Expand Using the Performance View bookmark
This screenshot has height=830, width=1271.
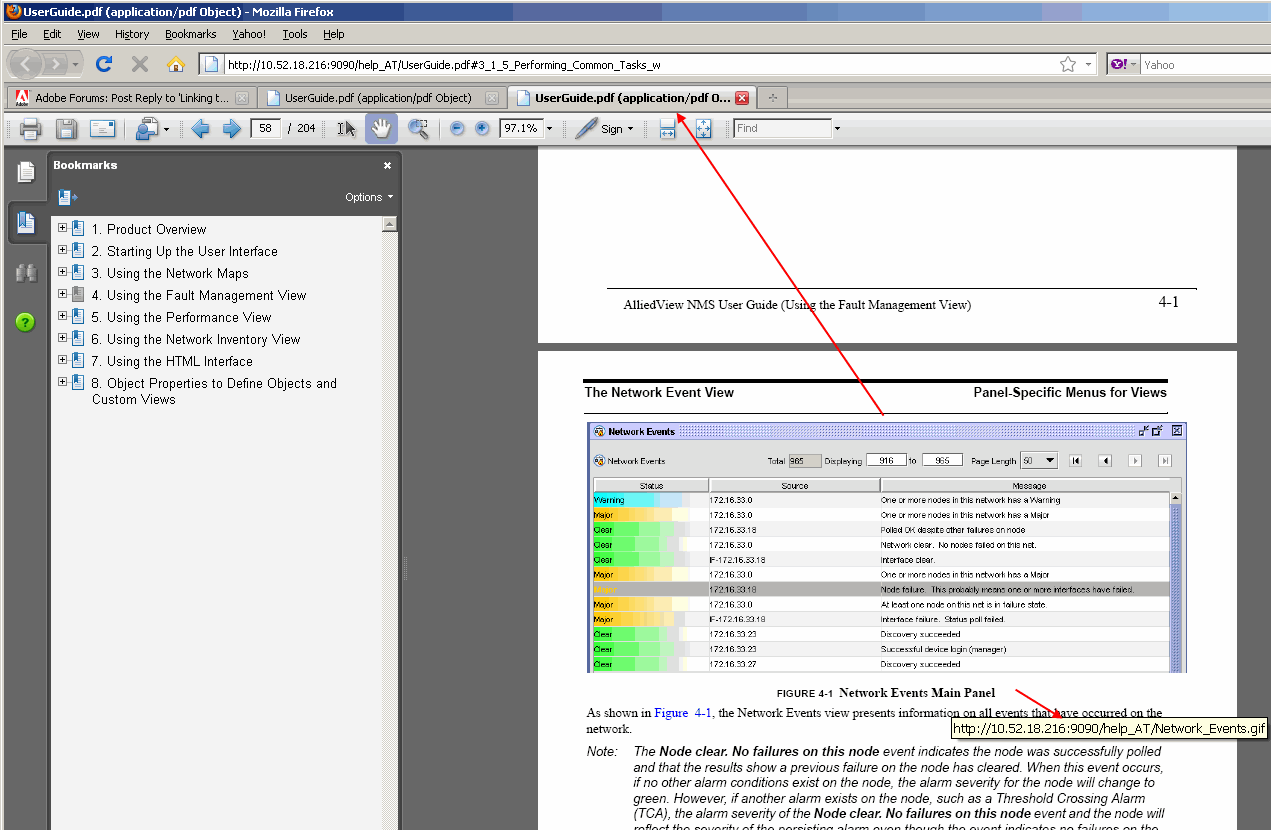coord(62,316)
